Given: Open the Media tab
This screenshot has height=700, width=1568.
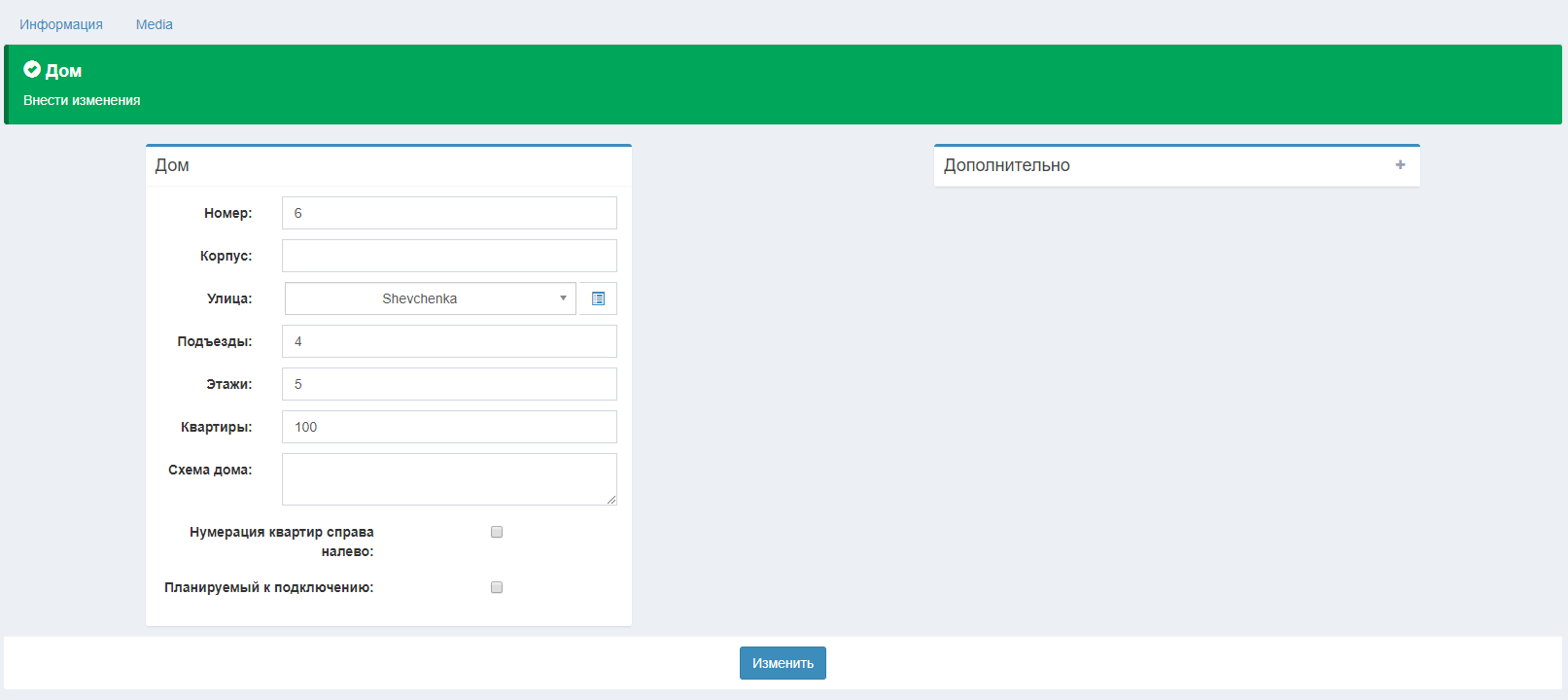Looking at the screenshot, I should [x=154, y=24].
